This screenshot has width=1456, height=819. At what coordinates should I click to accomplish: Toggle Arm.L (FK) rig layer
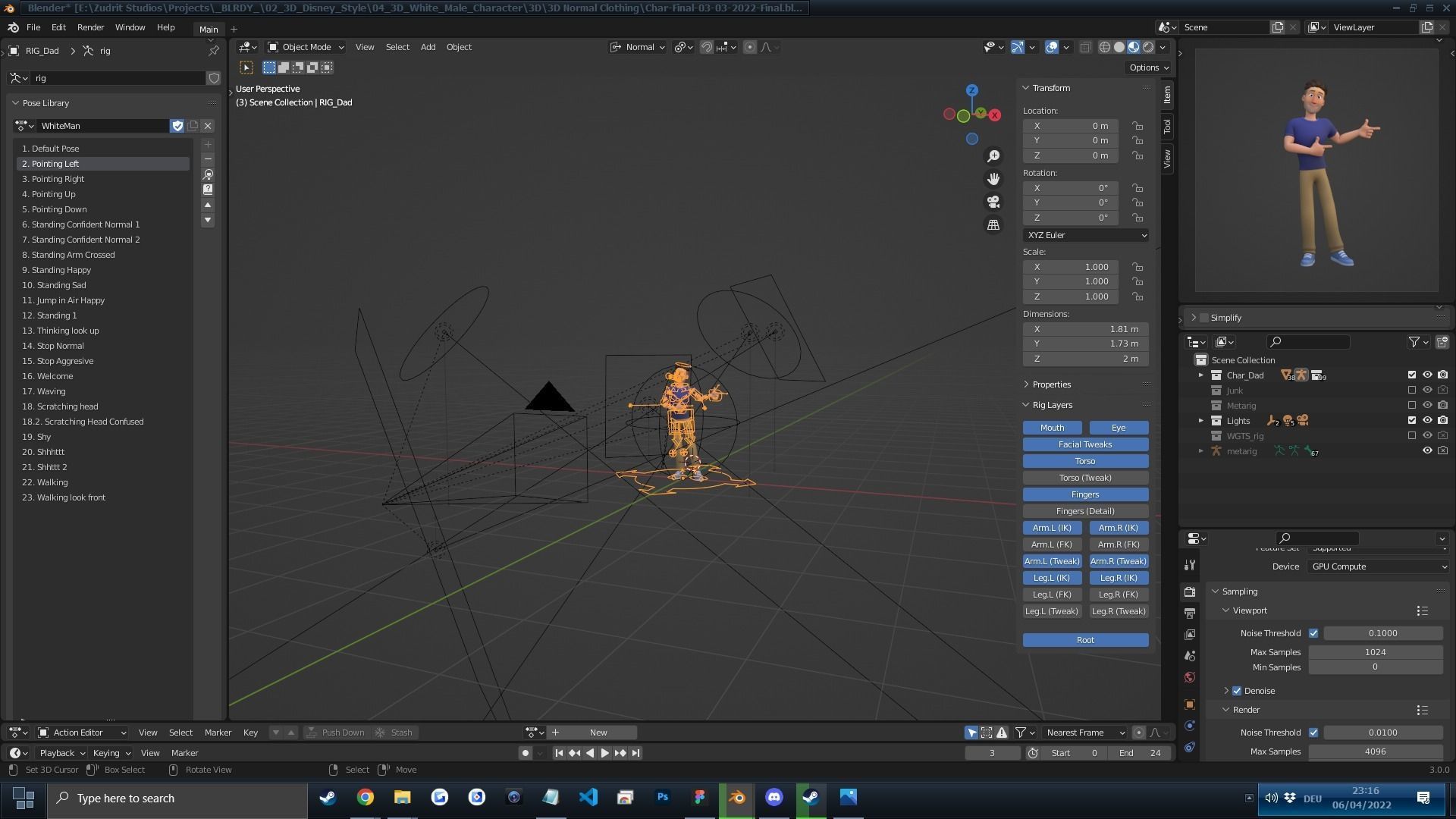click(1052, 544)
